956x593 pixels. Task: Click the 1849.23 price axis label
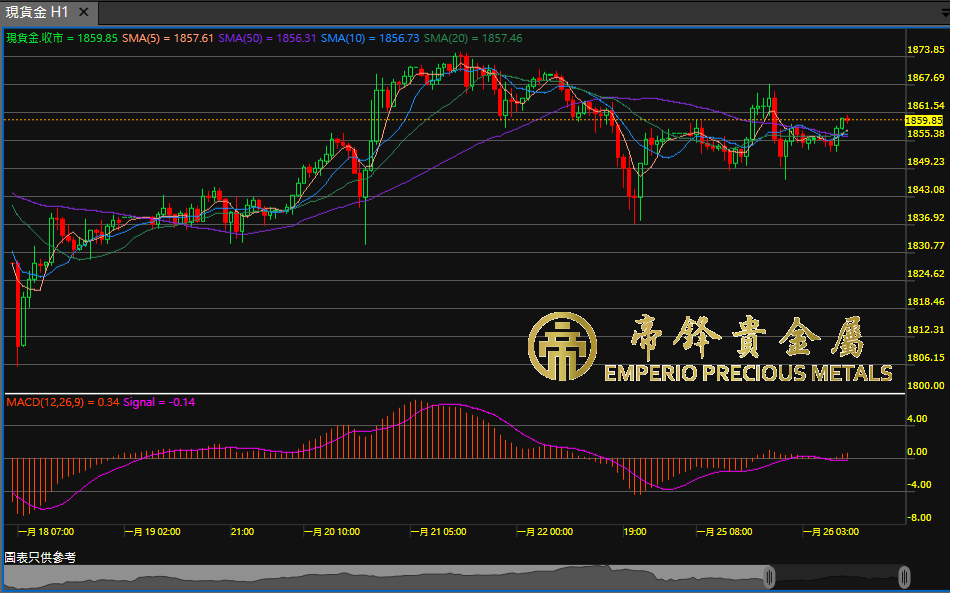(x=926, y=162)
